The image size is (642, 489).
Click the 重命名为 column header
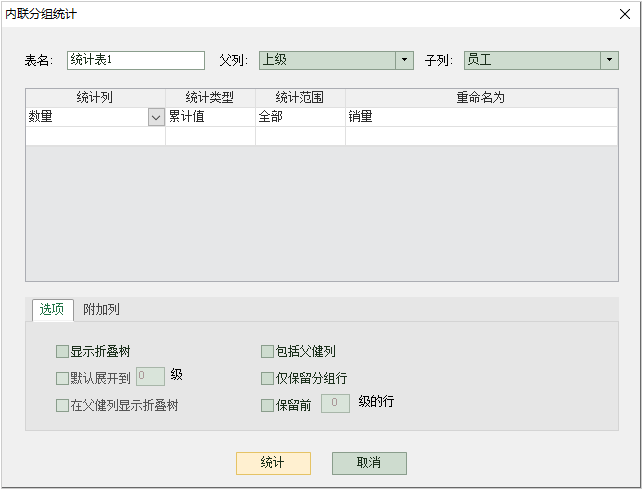pyautogui.click(x=481, y=97)
